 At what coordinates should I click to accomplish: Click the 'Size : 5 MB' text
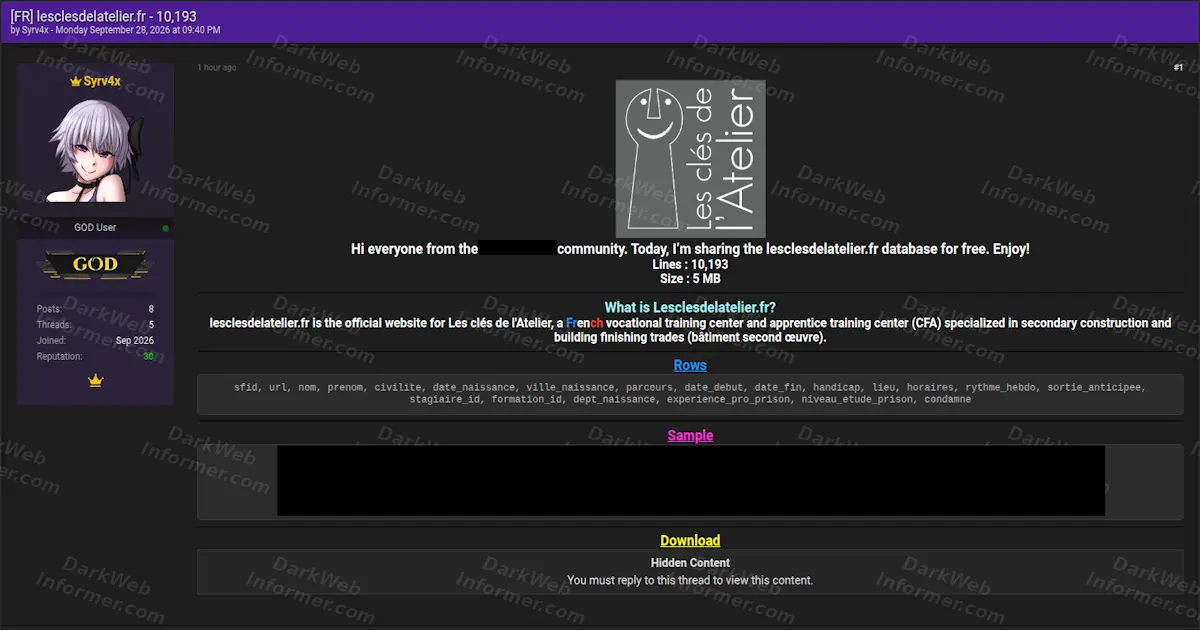tap(690, 279)
